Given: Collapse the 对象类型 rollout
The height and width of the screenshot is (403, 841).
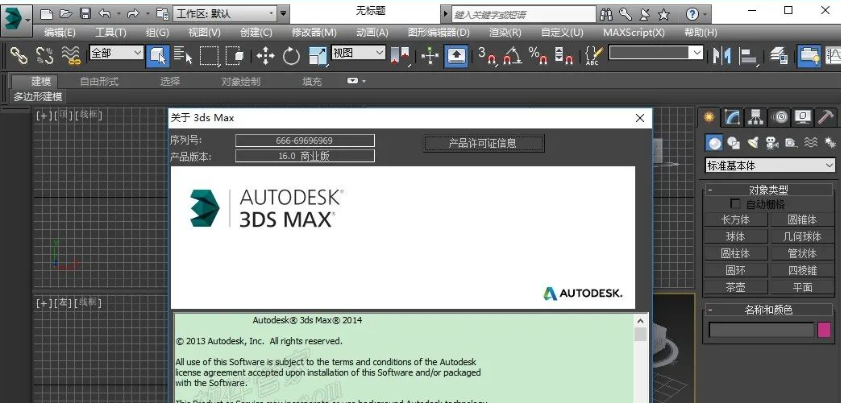Looking at the screenshot, I should pyautogui.click(x=769, y=189).
